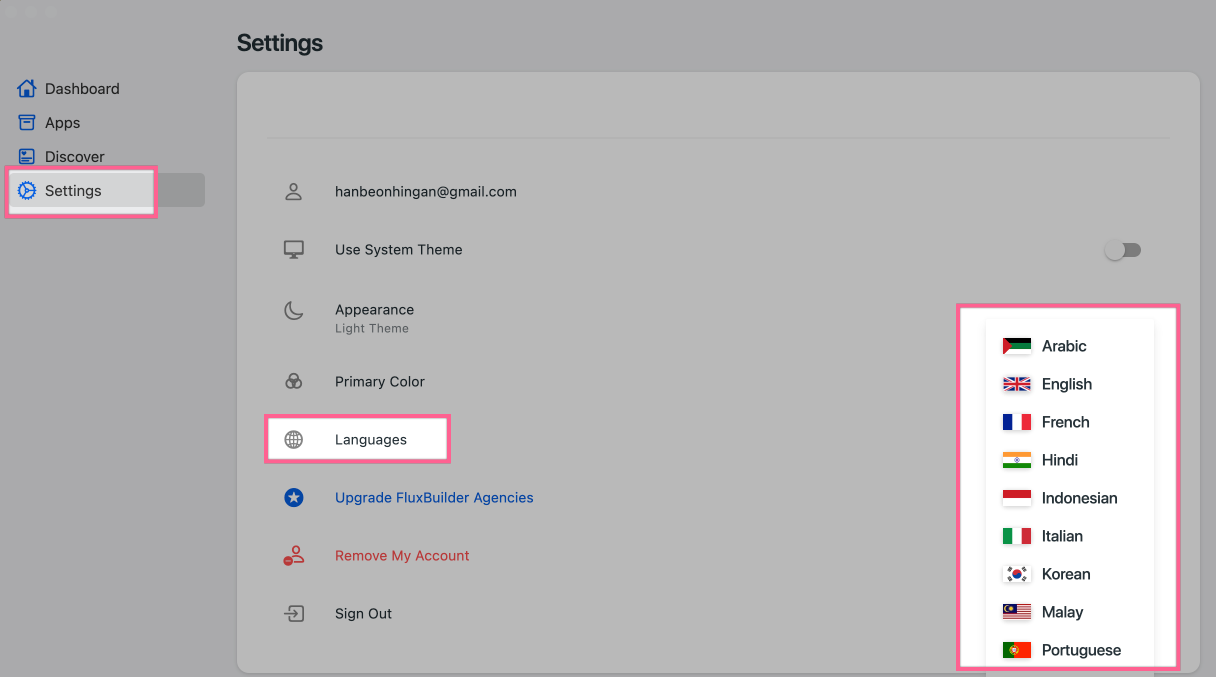Toggle the Use System Theme switch
Viewport: 1216px width, 677px height.
(1122, 250)
